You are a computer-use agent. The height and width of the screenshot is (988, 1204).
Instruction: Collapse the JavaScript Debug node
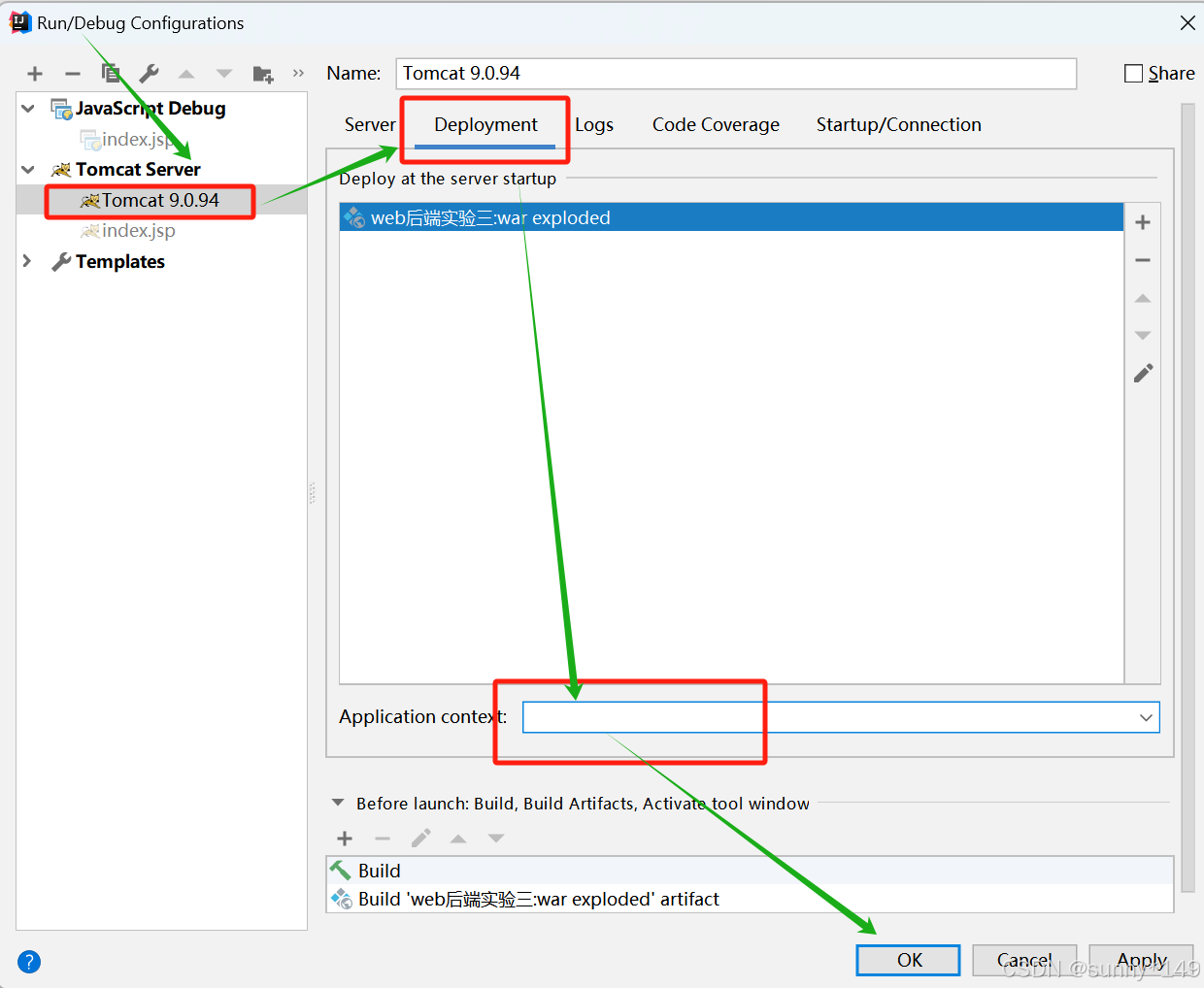point(28,109)
